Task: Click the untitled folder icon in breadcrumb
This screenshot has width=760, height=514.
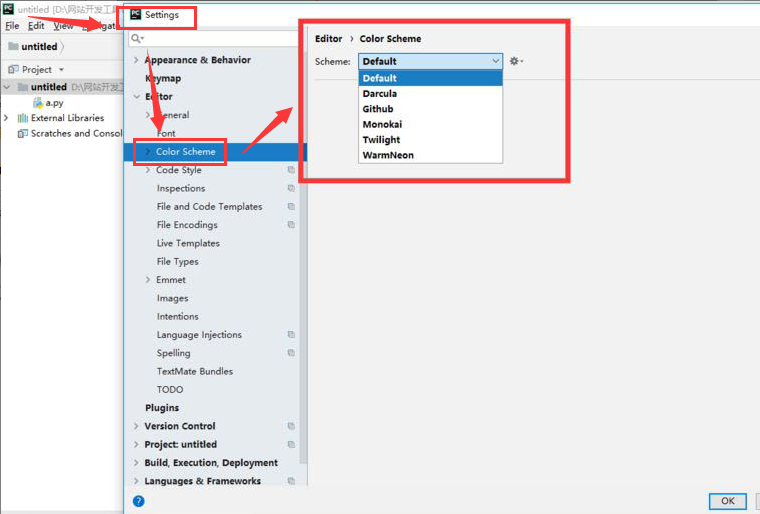Action: pyautogui.click(x=14, y=47)
